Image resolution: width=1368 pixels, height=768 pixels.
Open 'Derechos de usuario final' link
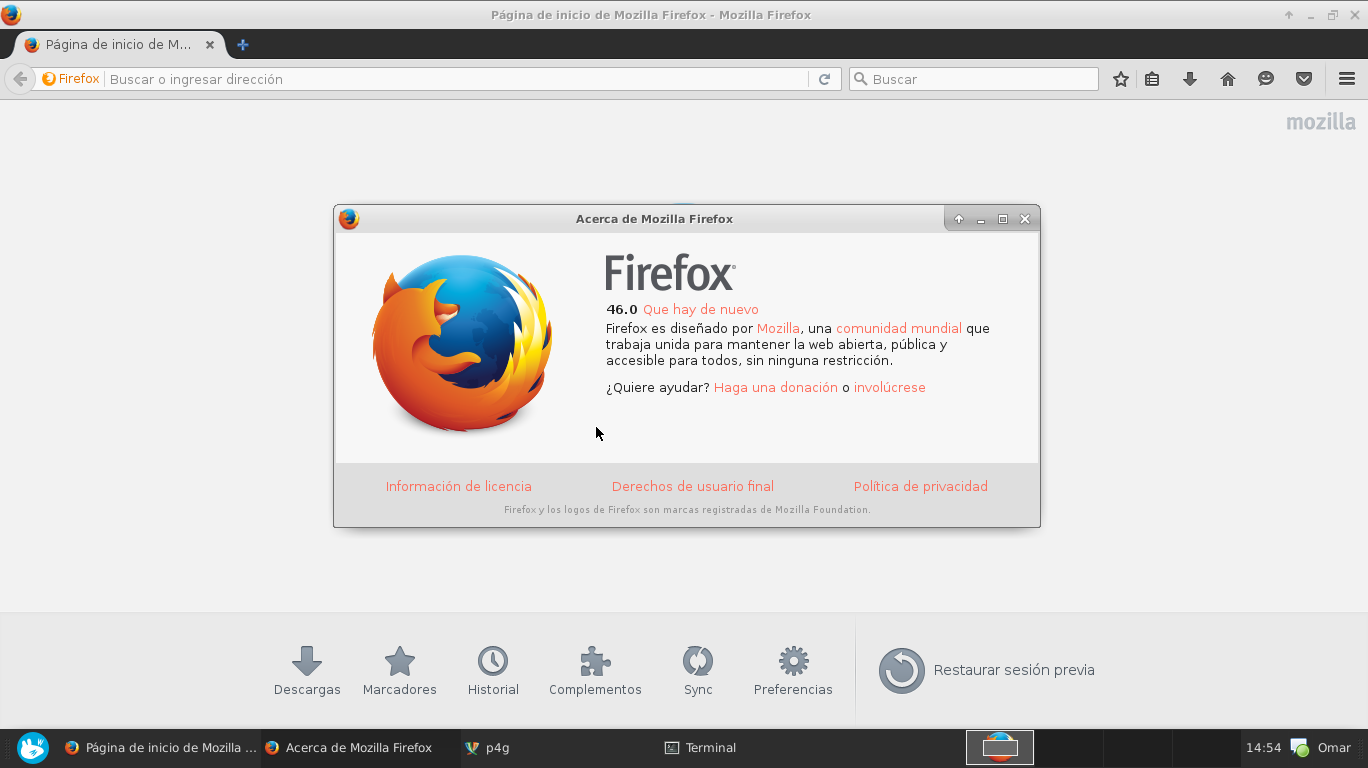693,487
